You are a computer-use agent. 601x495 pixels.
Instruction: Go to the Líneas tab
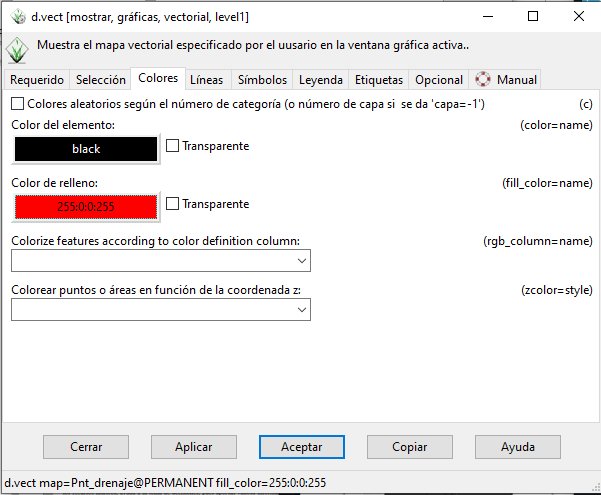(207, 80)
